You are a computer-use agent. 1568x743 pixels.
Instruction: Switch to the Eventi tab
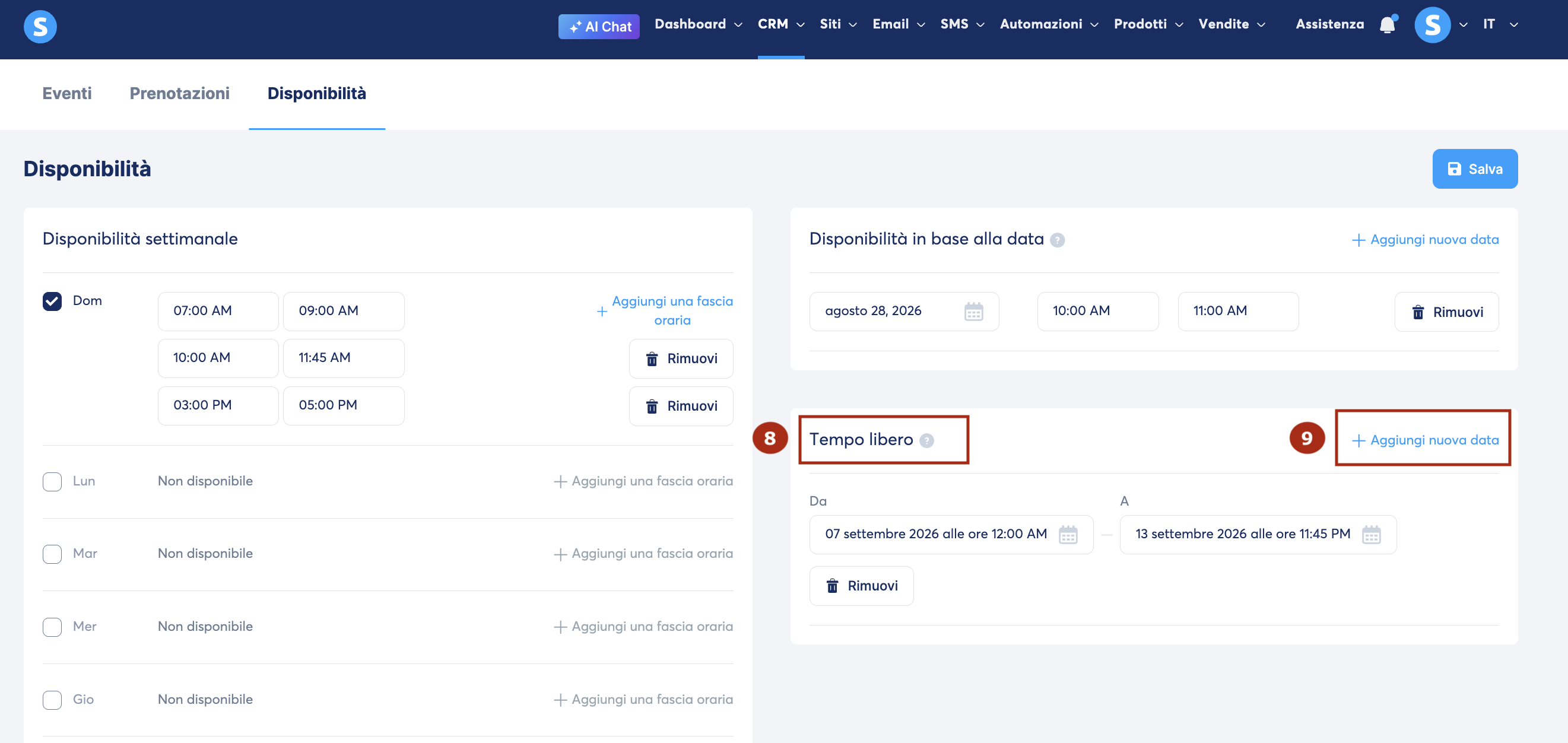67,93
